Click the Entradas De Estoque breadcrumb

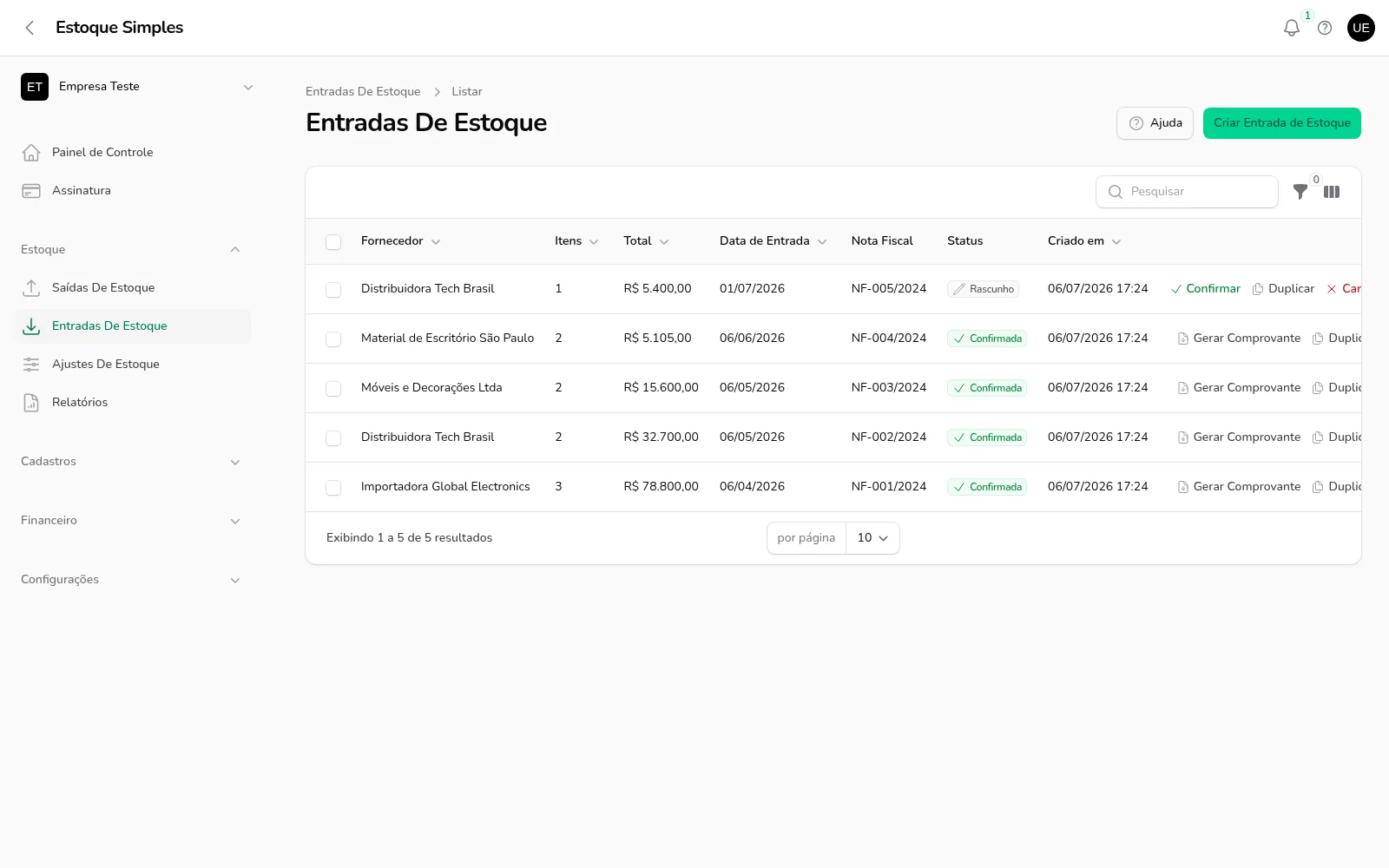pos(363,92)
